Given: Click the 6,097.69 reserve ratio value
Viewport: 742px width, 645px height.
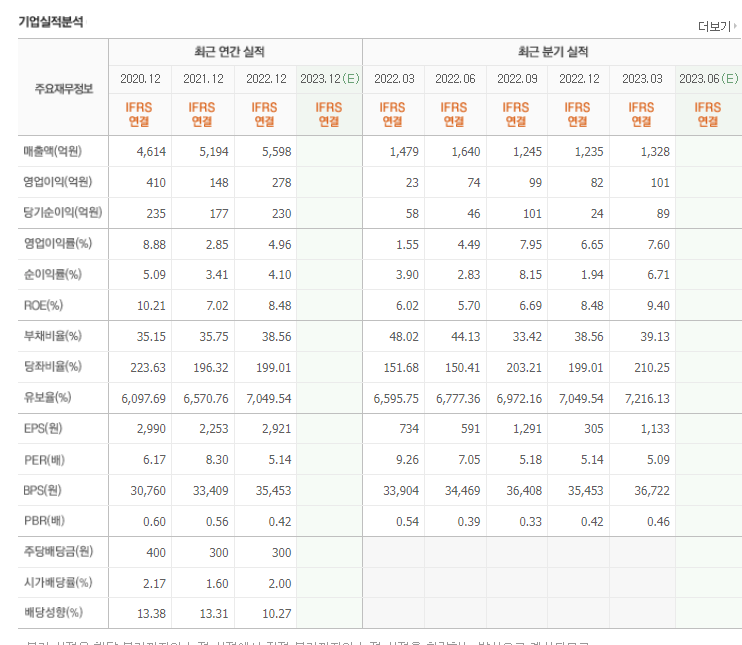Looking at the screenshot, I should 143,399.
